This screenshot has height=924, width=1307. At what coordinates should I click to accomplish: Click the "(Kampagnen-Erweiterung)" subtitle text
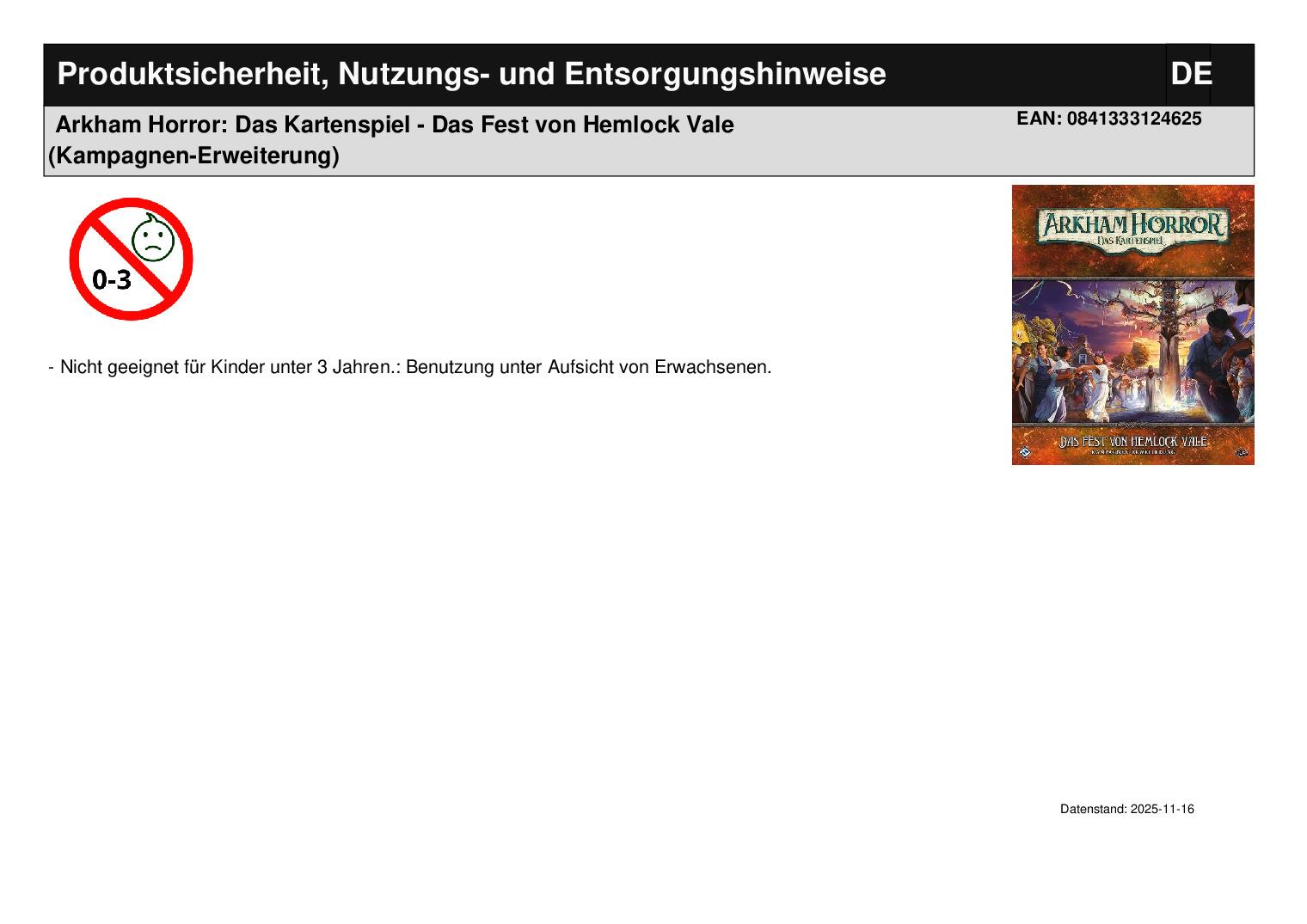(193, 156)
